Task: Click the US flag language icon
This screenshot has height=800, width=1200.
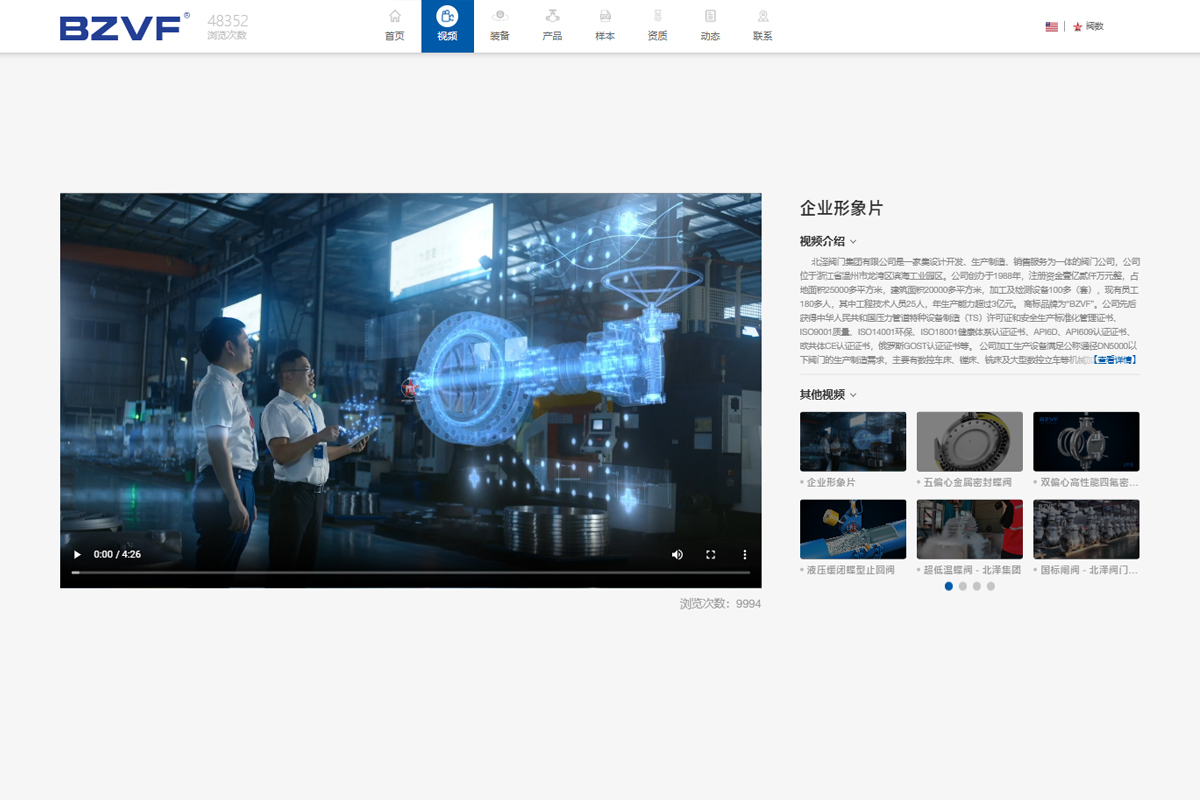Action: coord(1051,27)
